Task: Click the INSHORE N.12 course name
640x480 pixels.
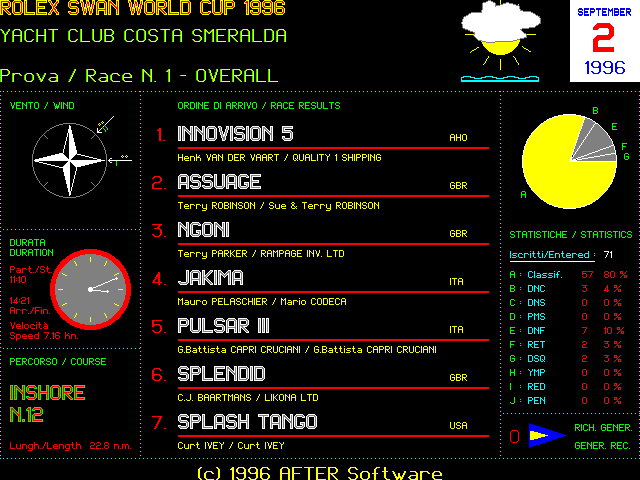Action: click(47, 404)
